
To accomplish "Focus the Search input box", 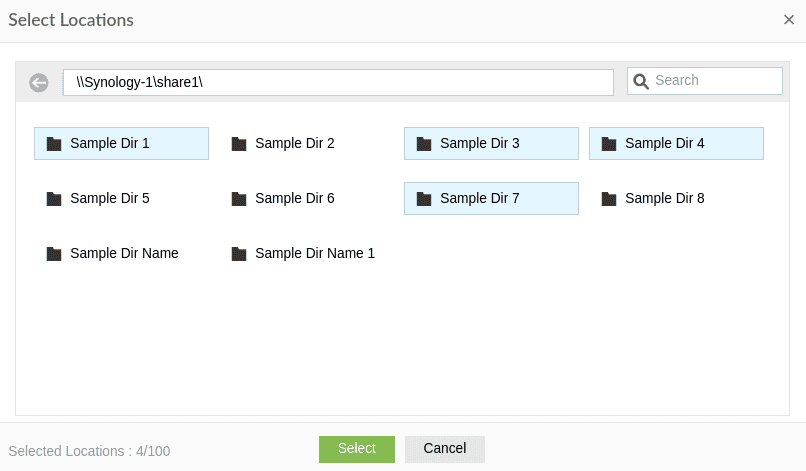I will 715,81.
